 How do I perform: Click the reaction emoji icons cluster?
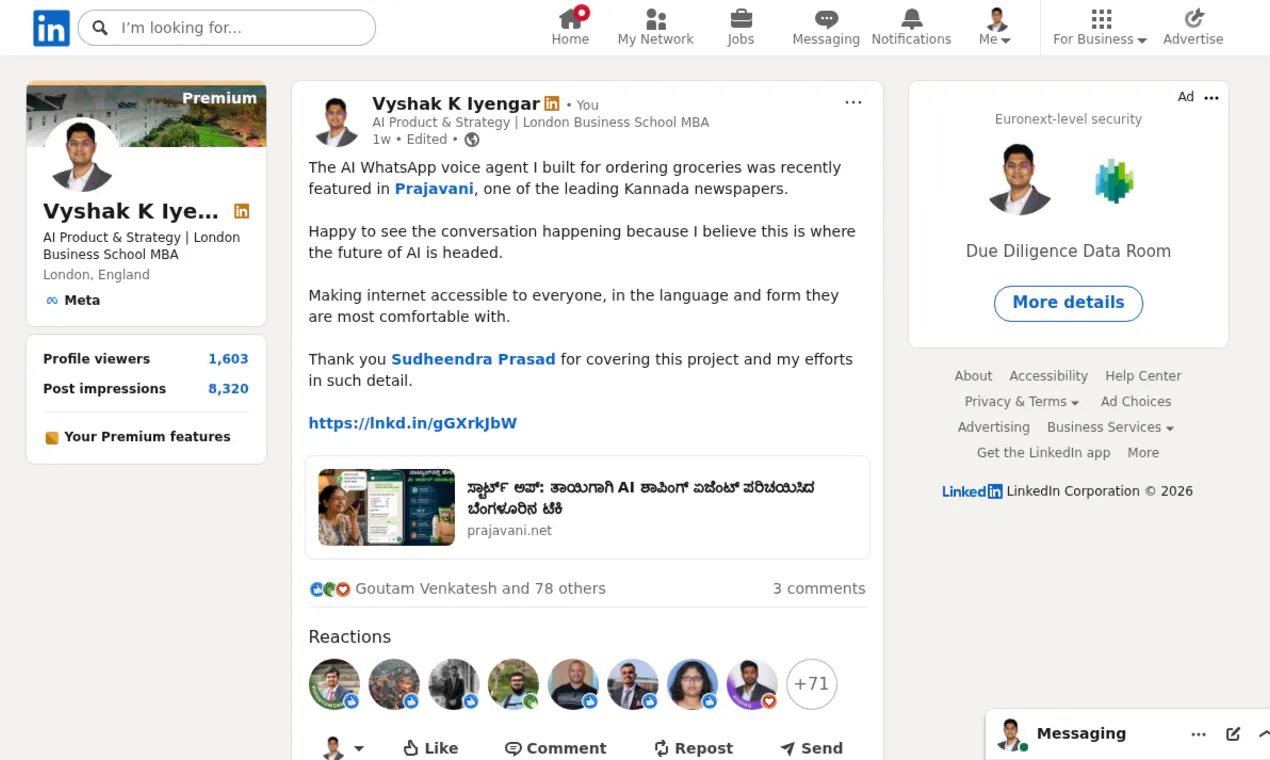330,589
